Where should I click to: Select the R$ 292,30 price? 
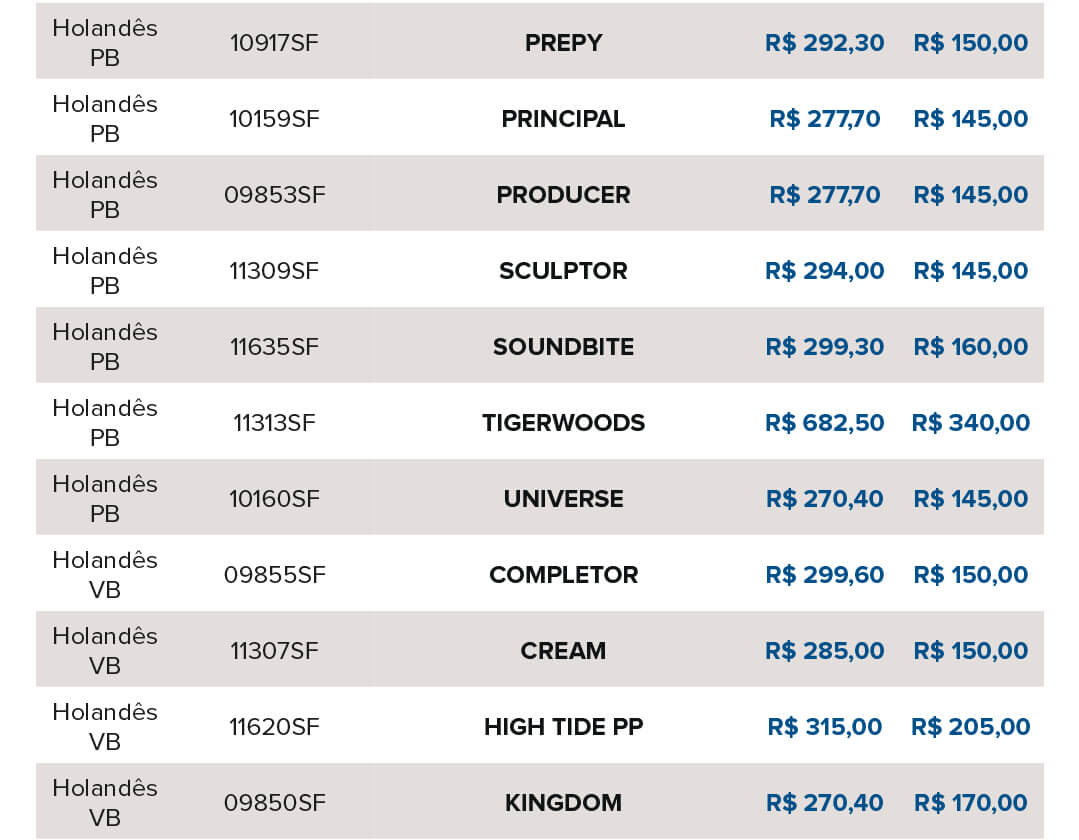click(824, 43)
